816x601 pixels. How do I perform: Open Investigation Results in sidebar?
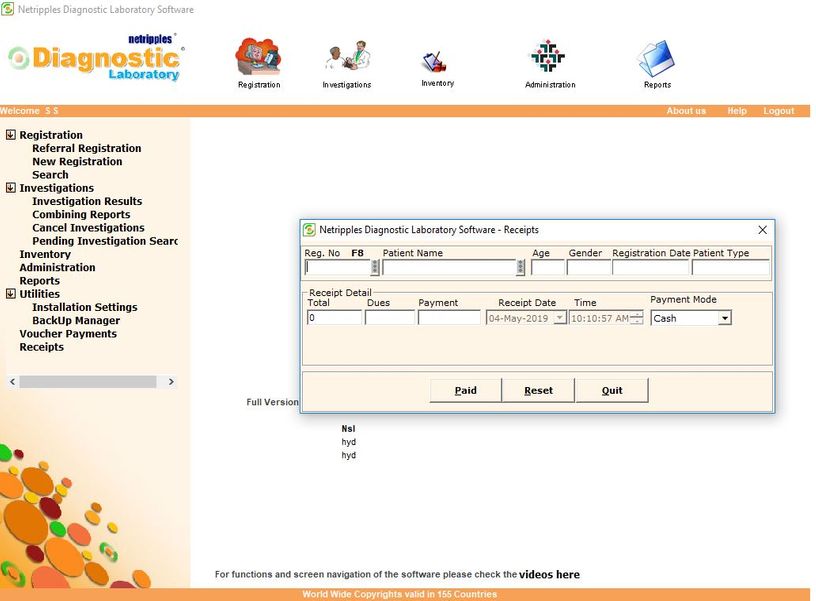[x=87, y=201]
